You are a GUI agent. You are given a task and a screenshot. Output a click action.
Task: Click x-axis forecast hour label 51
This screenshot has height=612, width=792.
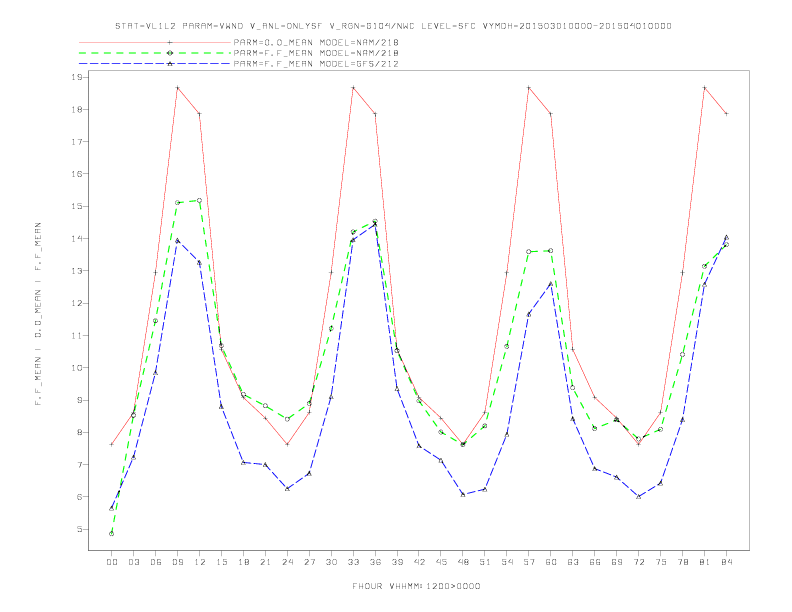coord(485,562)
